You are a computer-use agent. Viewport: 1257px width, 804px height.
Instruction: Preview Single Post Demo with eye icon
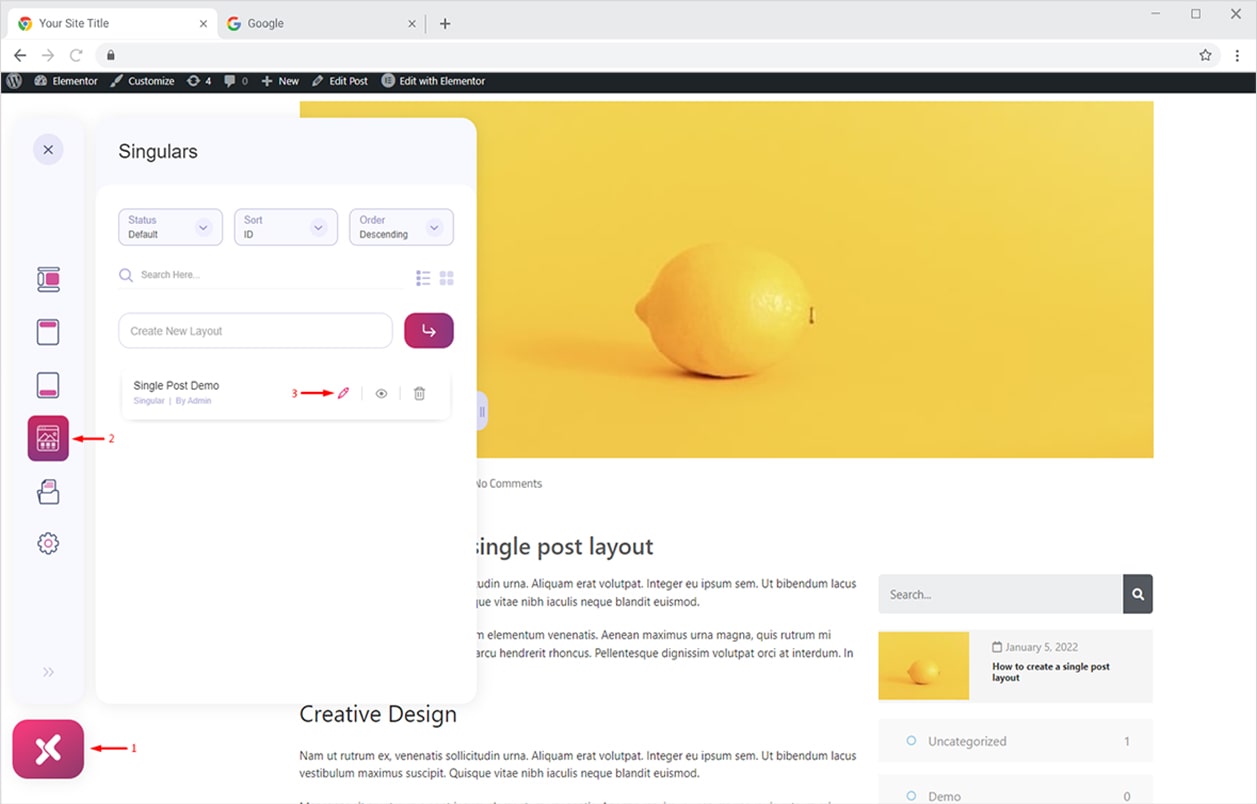(381, 394)
